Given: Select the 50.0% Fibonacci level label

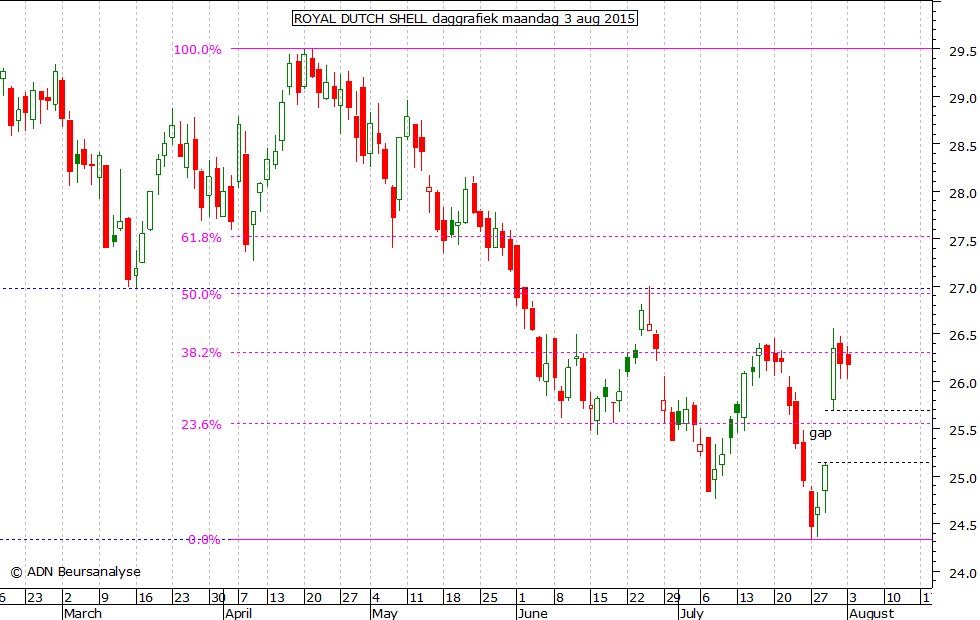Looking at the screenshot, I should click(x=201, y=294).
